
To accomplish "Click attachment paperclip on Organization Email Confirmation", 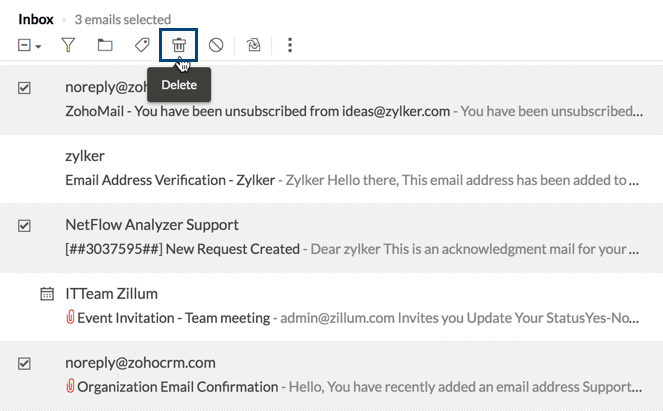I will 70,386.
